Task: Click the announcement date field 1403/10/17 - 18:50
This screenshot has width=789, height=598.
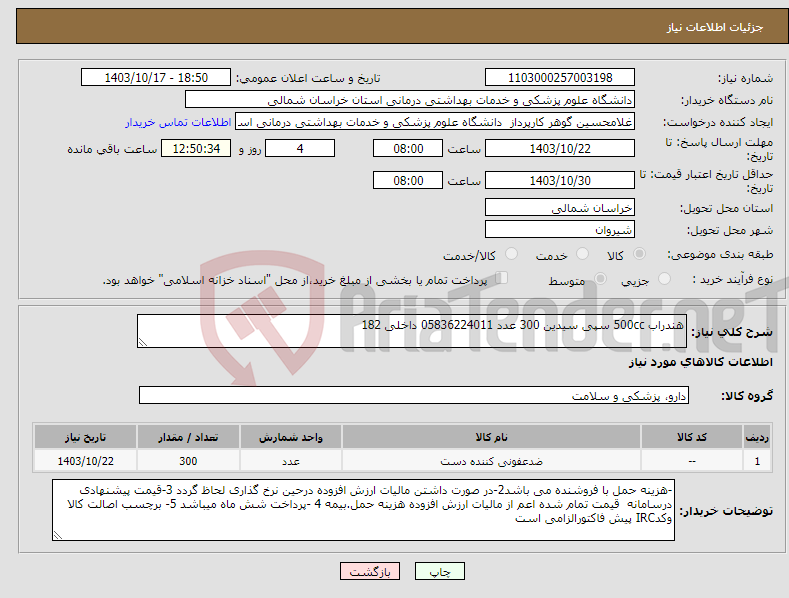Action: click(x=155, y=78)
